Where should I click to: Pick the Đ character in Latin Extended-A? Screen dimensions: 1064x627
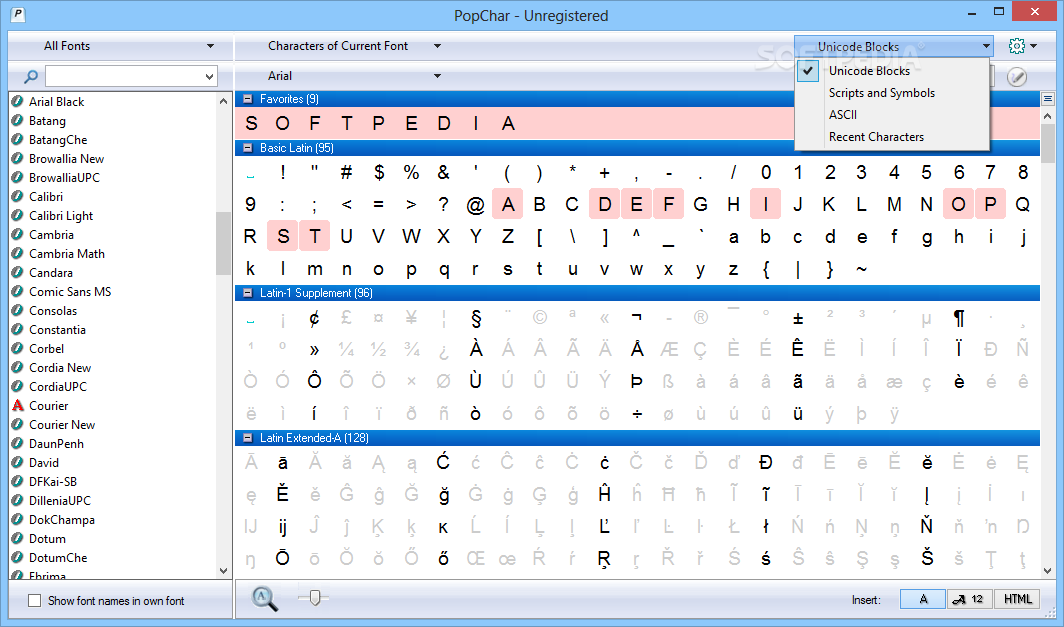tap(765, 463)
